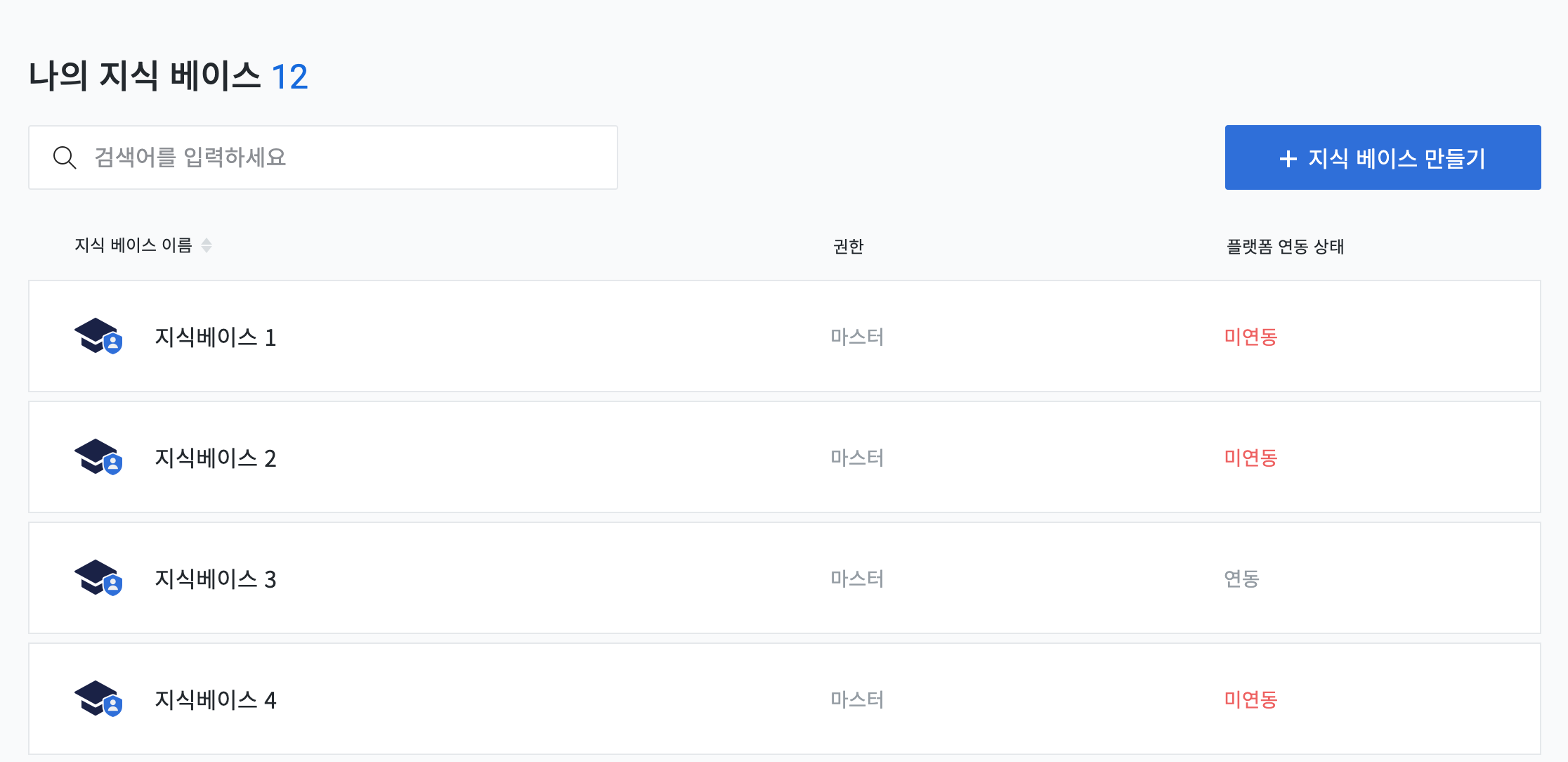Viewport: 1568px width, 762px height.
Task: Click the 플랫폼 연동 상태 column header
Action: tap(1285, 247)
